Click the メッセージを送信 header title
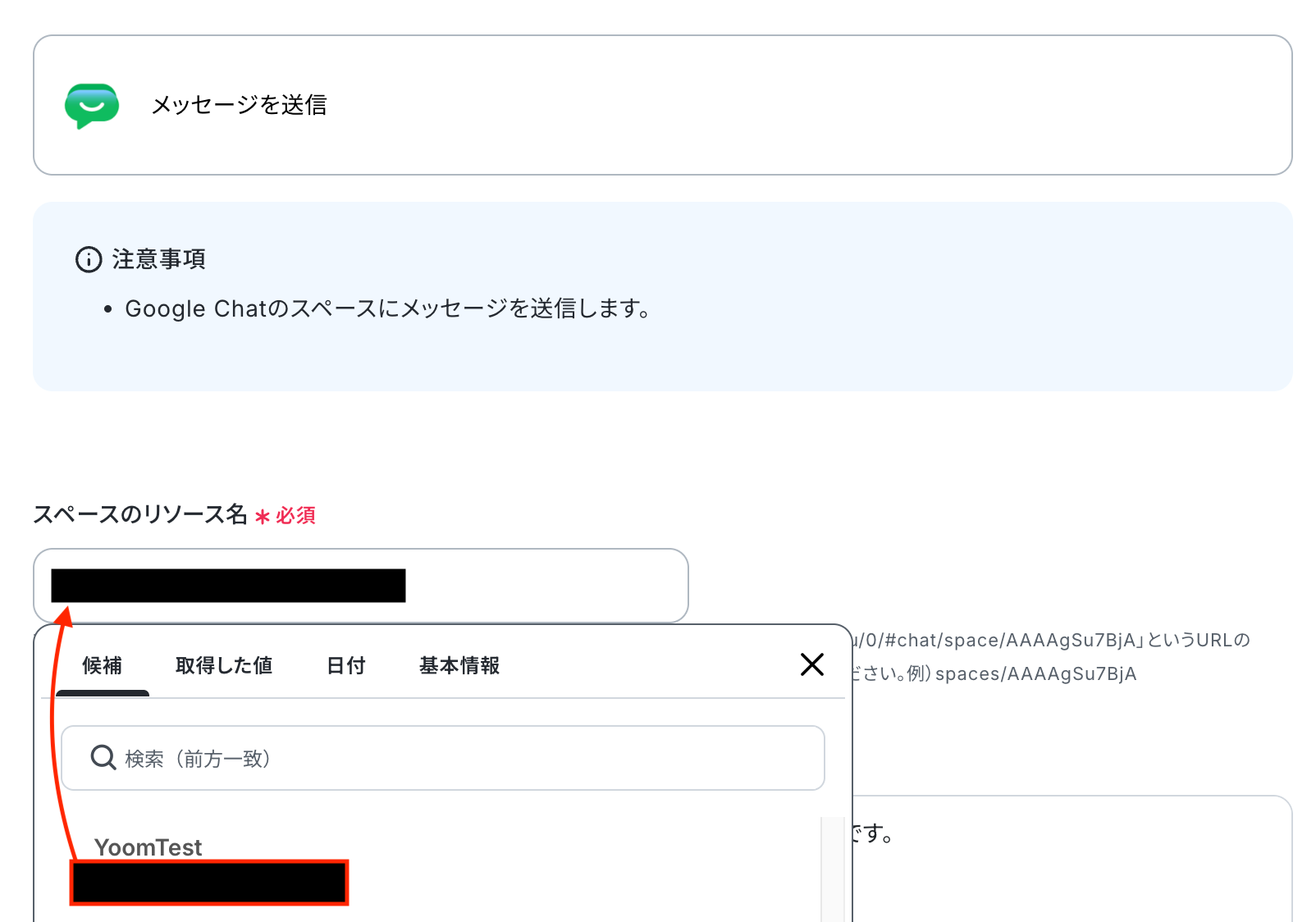This screenshot has width=1316, height=922. tap(239, 105)
